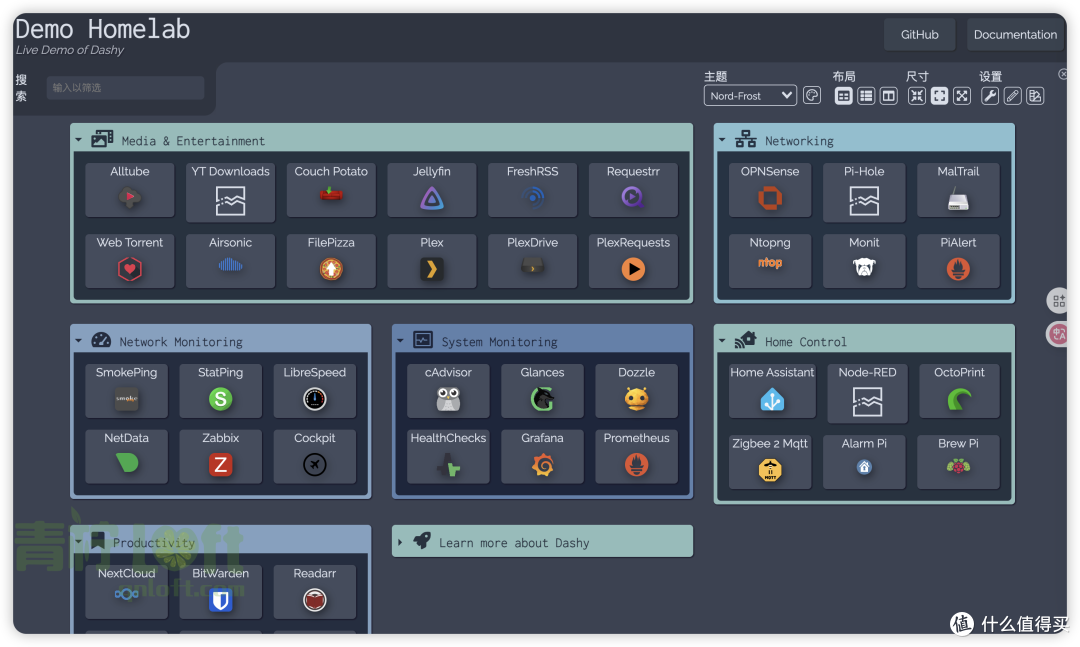Launch Airsonic tile
The image size is (1080, 647).
click(x=230, y=260)
